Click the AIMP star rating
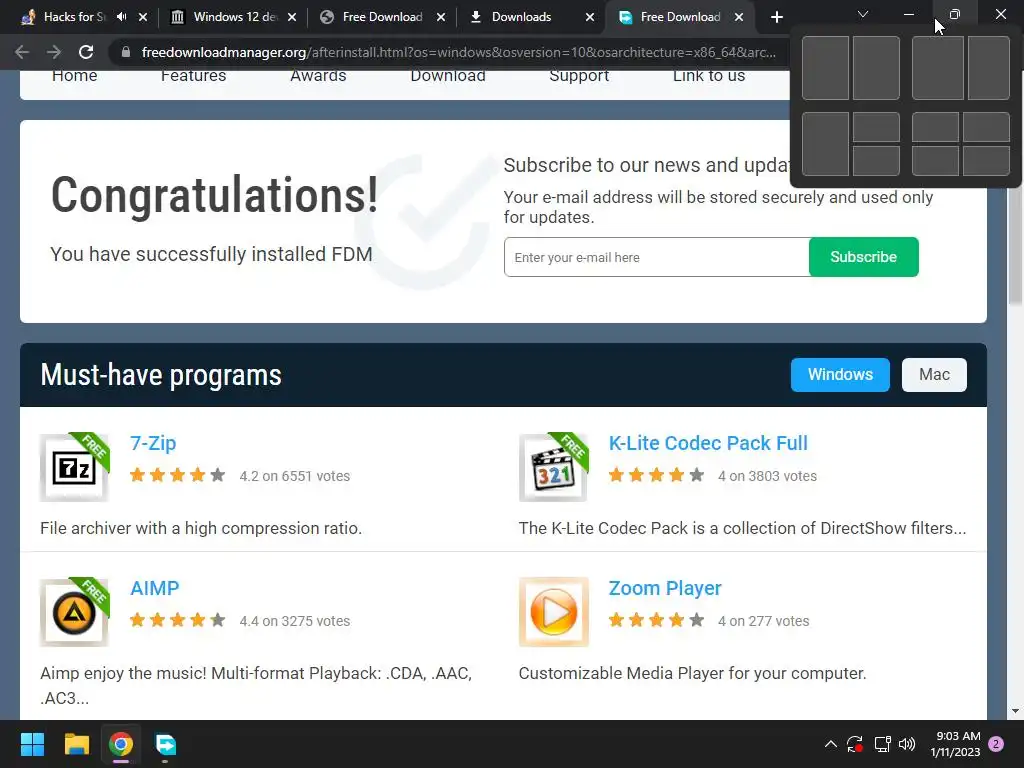The height and width of the screenshot is (768, 1024). click(x=178, y=620)
